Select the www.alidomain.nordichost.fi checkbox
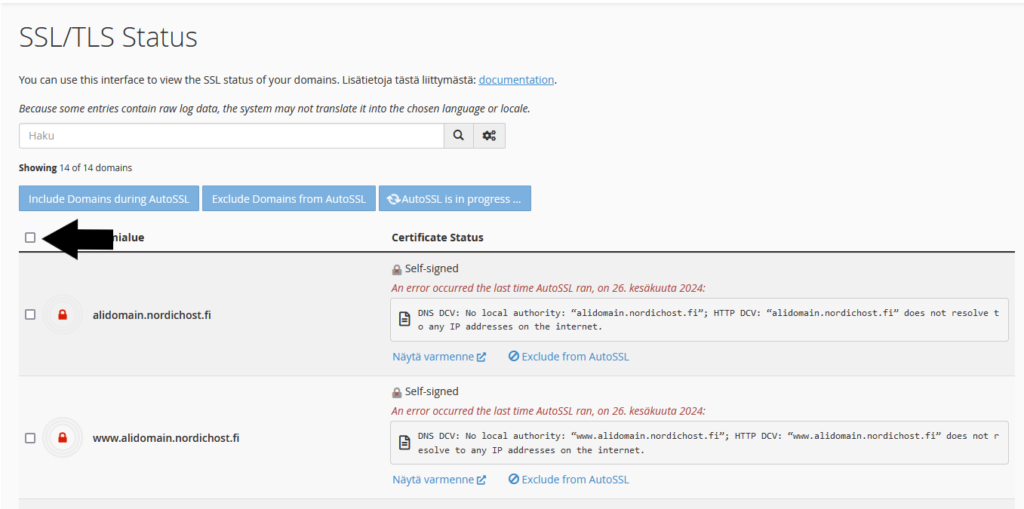Viewport: 1024px width, 509px height. (30, 438)
